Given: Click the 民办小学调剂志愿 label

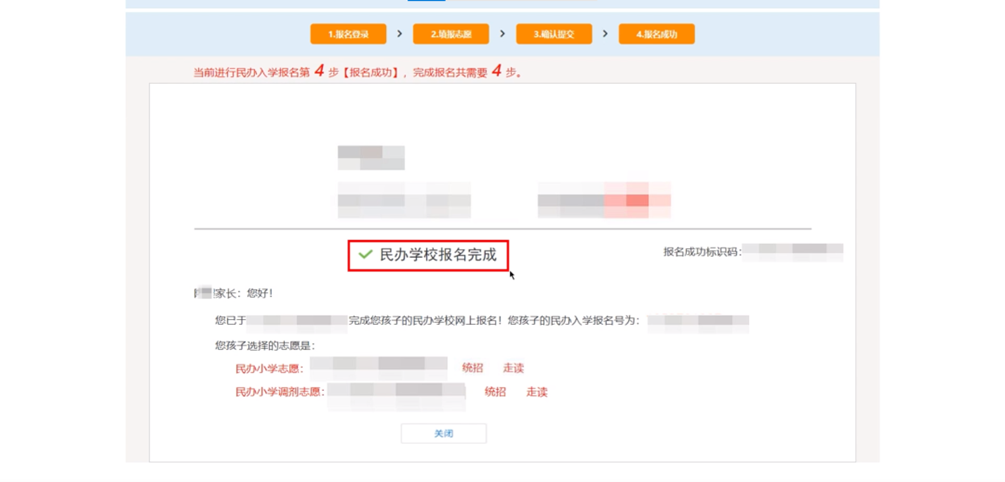Looking at the screenshot, I should tap(279, 392).
